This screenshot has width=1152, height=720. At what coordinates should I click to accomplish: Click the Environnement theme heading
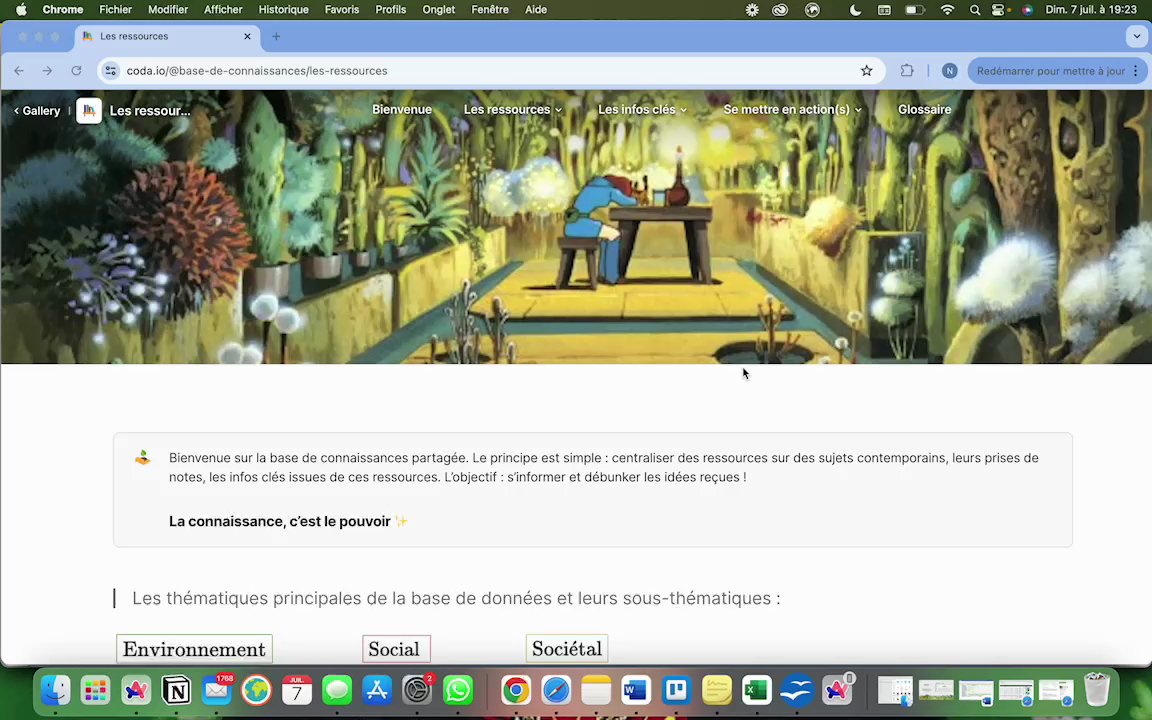tap(194, 649)
